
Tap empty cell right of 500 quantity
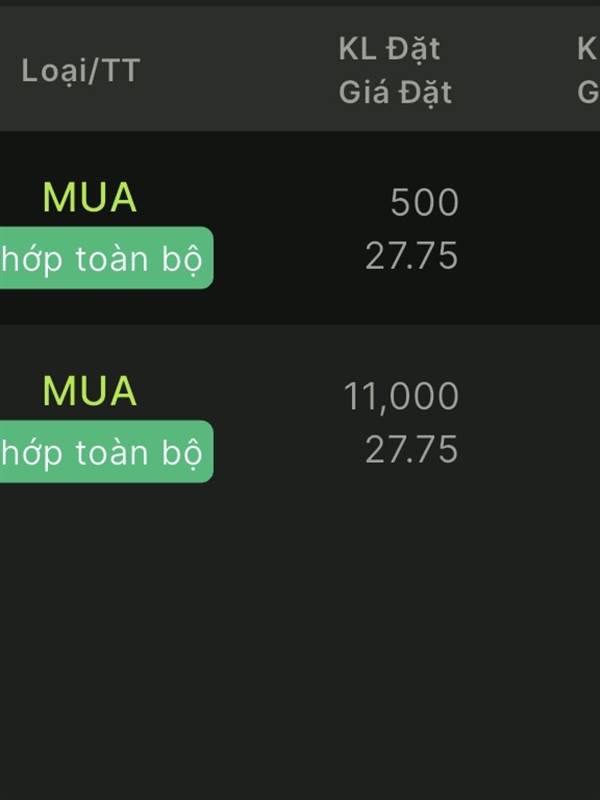(531, 203)
